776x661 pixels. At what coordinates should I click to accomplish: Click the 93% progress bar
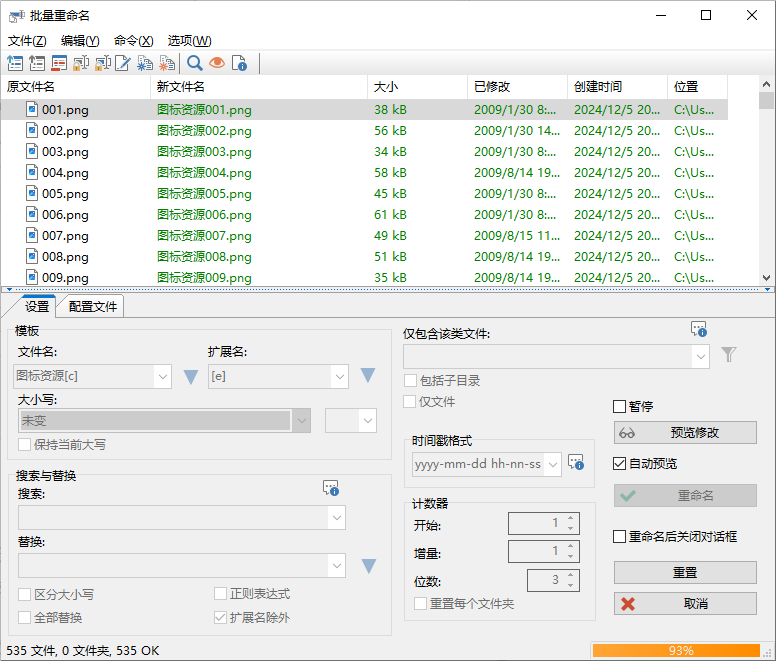(x=681, y=650)
